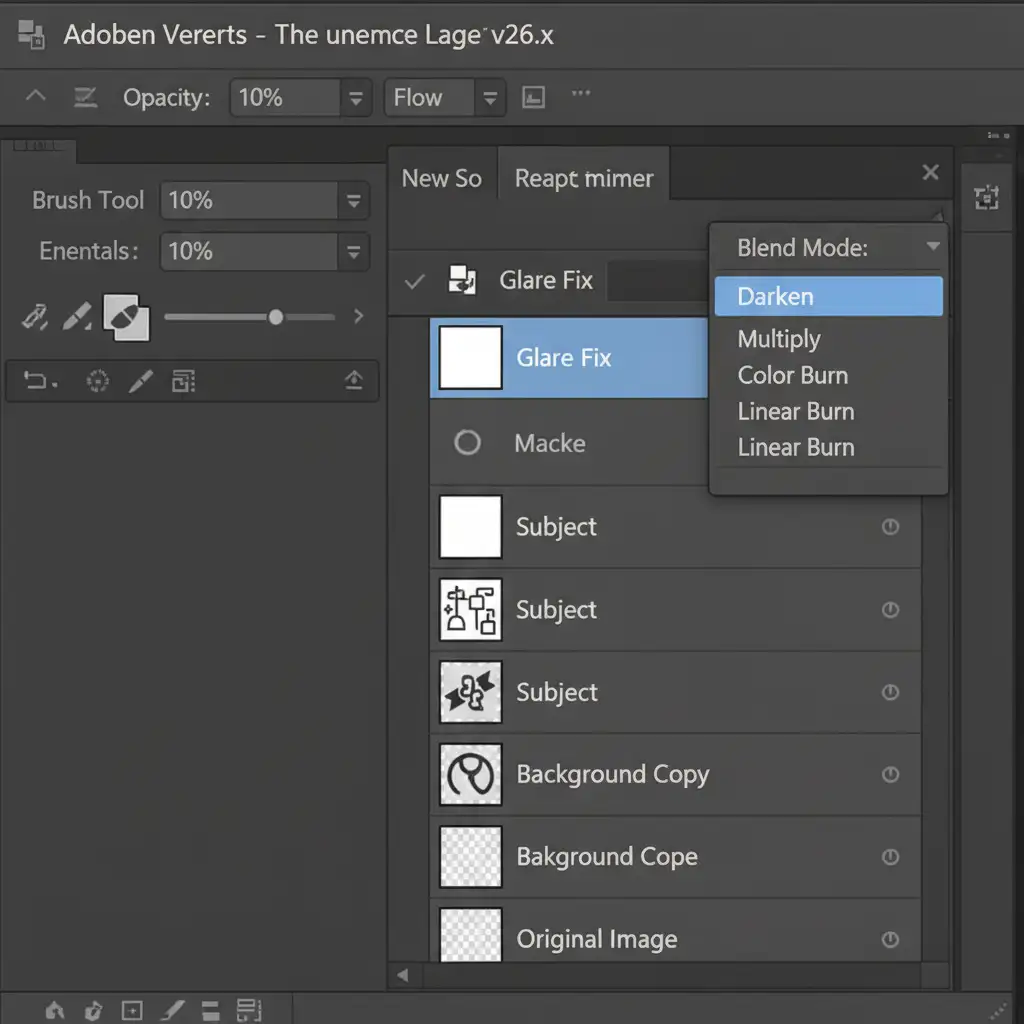
Task: Open the Brush Tool percentage dropdown
Action: [353, 201]
